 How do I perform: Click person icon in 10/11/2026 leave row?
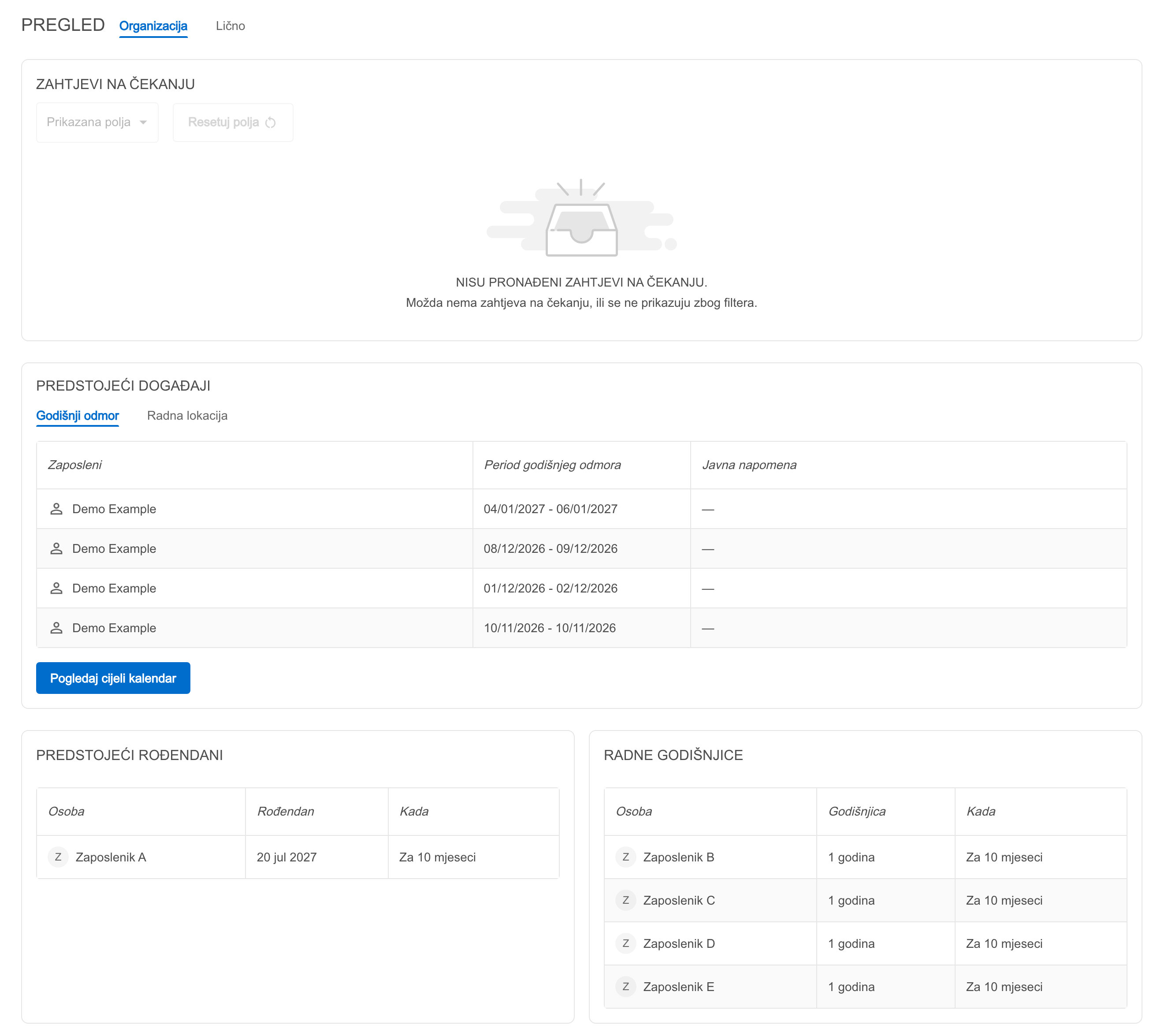(x=56, y=628)
